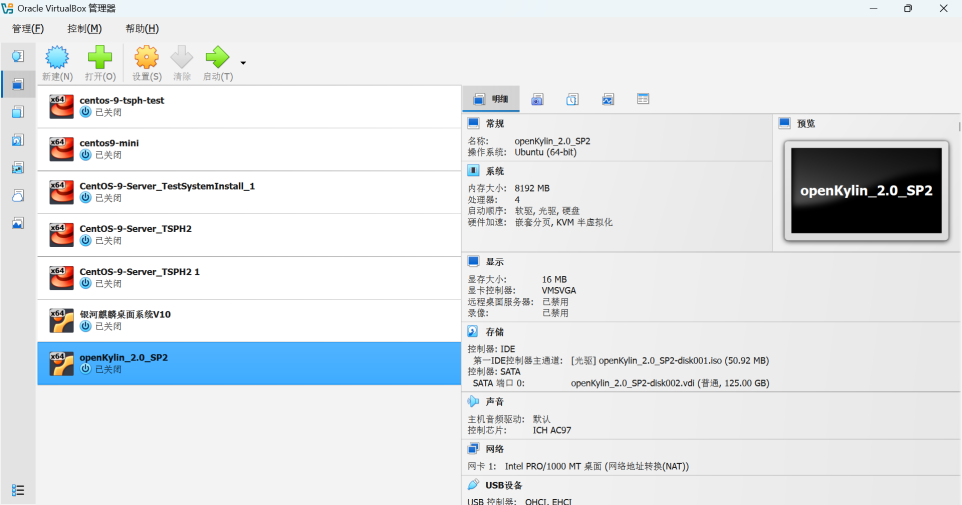962x505 pixels.
Task: Click the OS icon of 银河麒麟桌面系统V10
Action: coord(61,320)
